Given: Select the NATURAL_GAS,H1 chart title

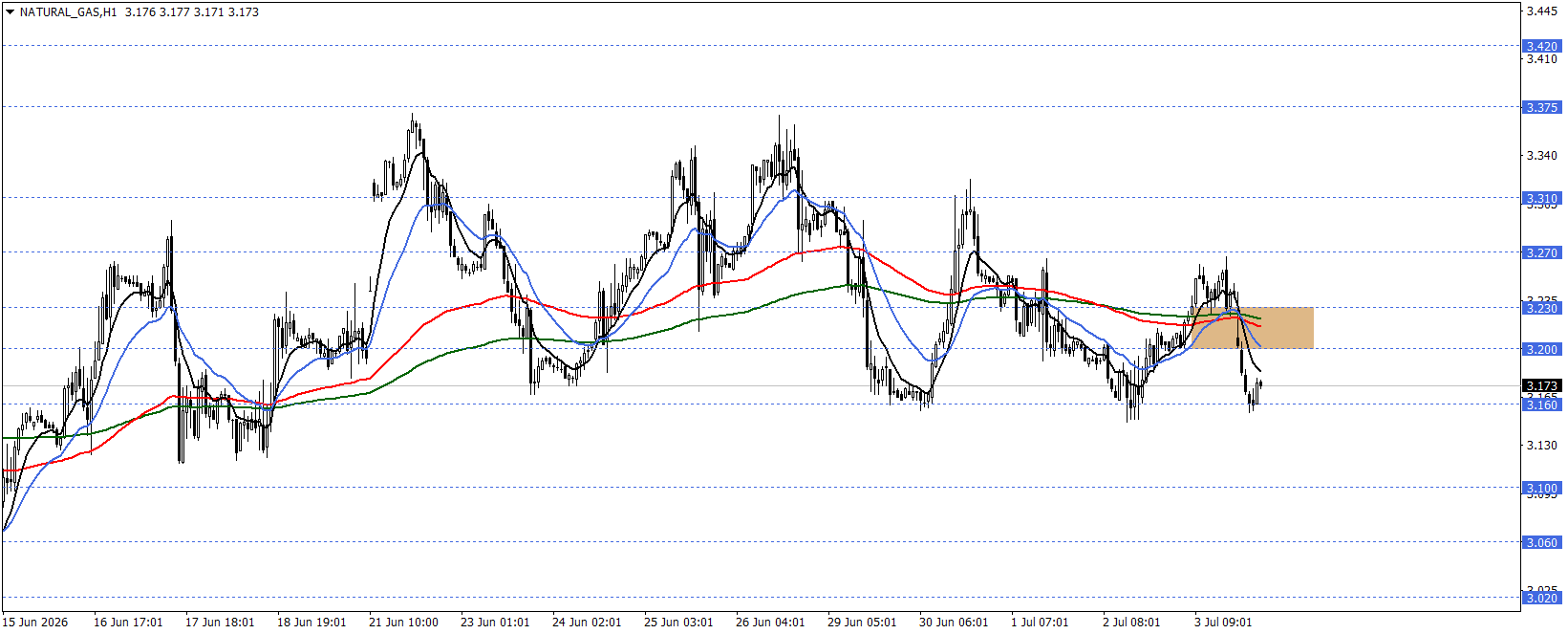Looking at the screenshot, I should [x=69, y=12].
